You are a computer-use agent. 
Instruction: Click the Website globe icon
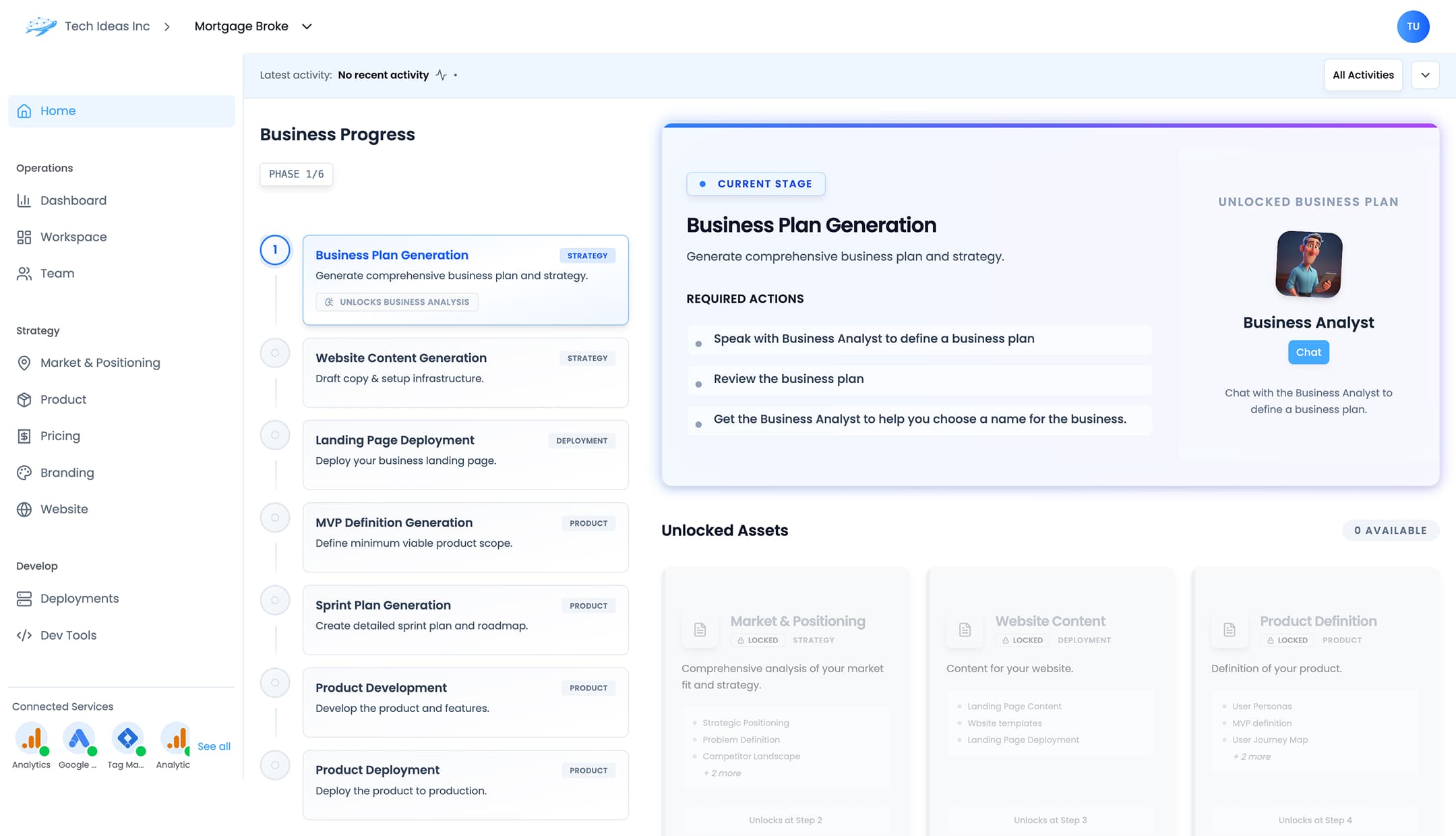[x=24, y=510]
